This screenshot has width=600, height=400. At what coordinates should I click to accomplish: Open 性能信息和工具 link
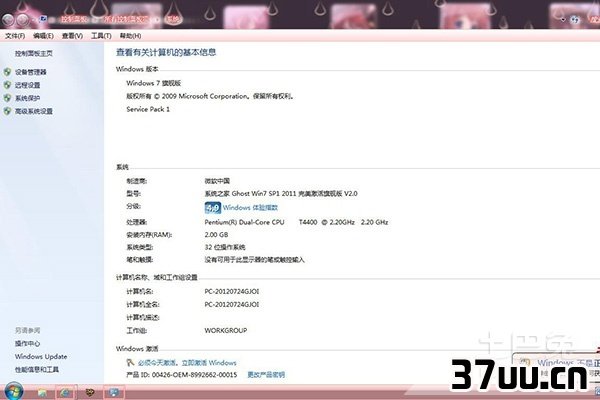click(x=37, y=369)
